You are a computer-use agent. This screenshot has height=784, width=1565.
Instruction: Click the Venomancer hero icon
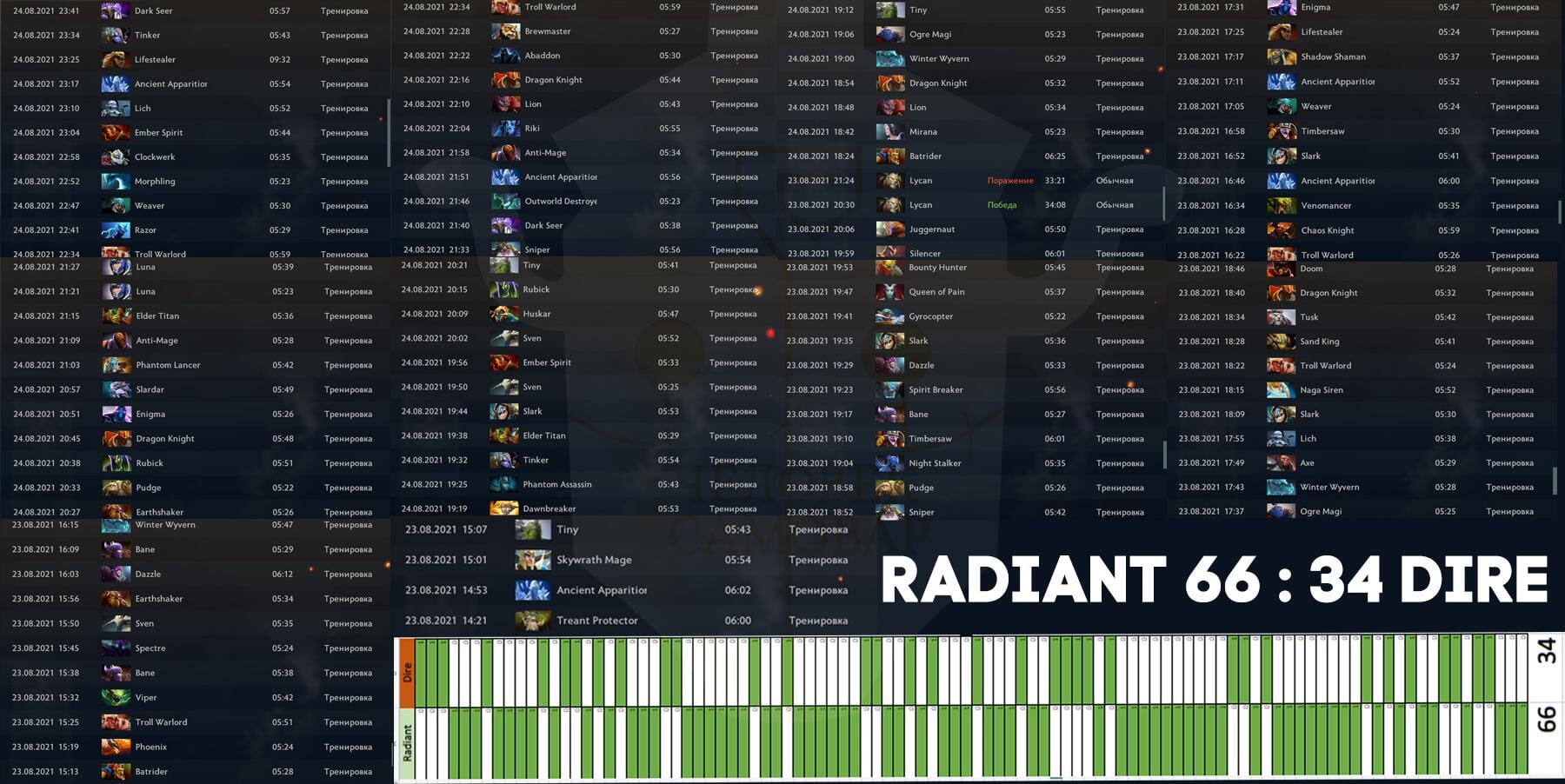1282,206
